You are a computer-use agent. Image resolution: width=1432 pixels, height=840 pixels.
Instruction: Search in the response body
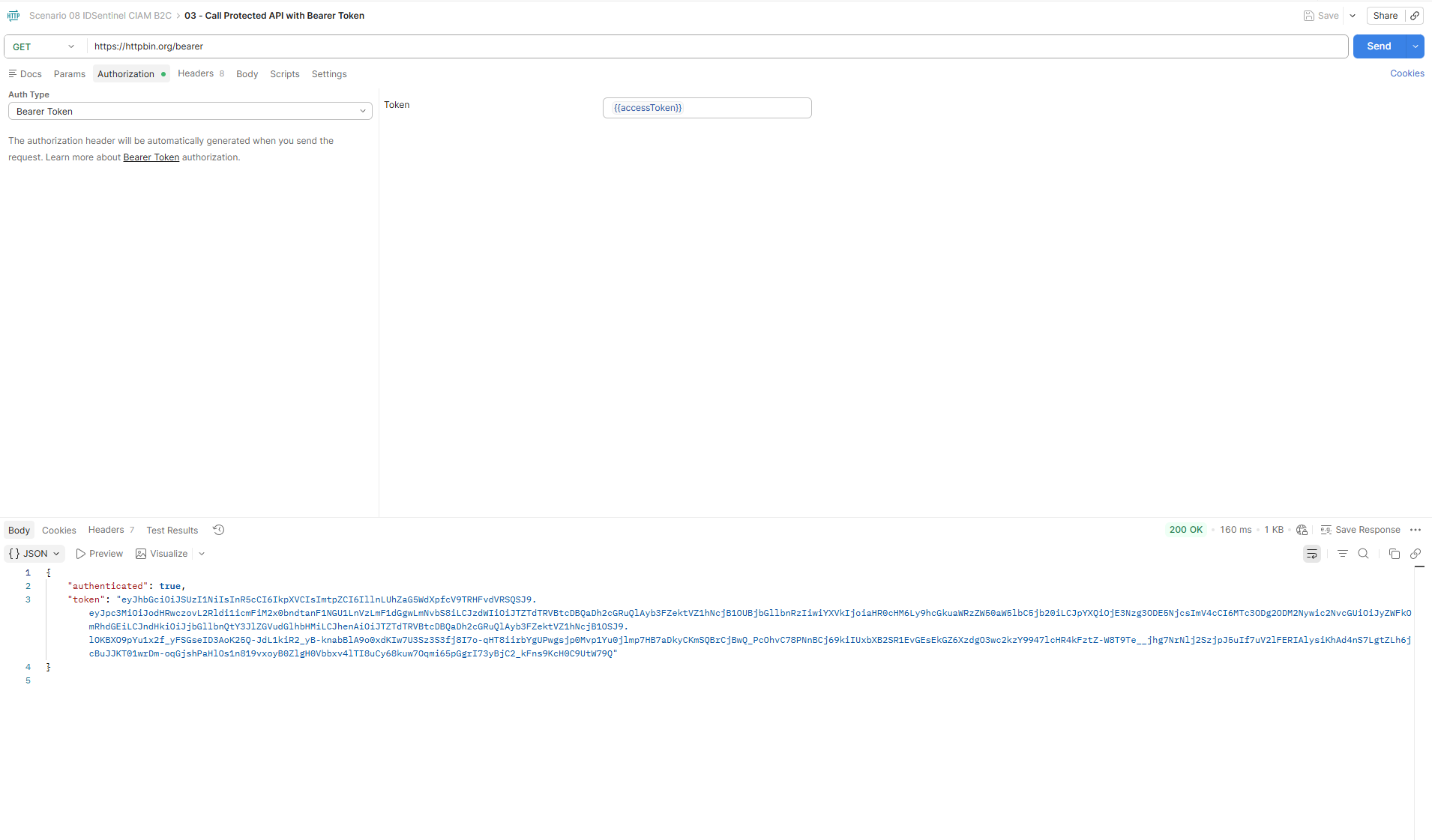click(x=1364, y=554)
